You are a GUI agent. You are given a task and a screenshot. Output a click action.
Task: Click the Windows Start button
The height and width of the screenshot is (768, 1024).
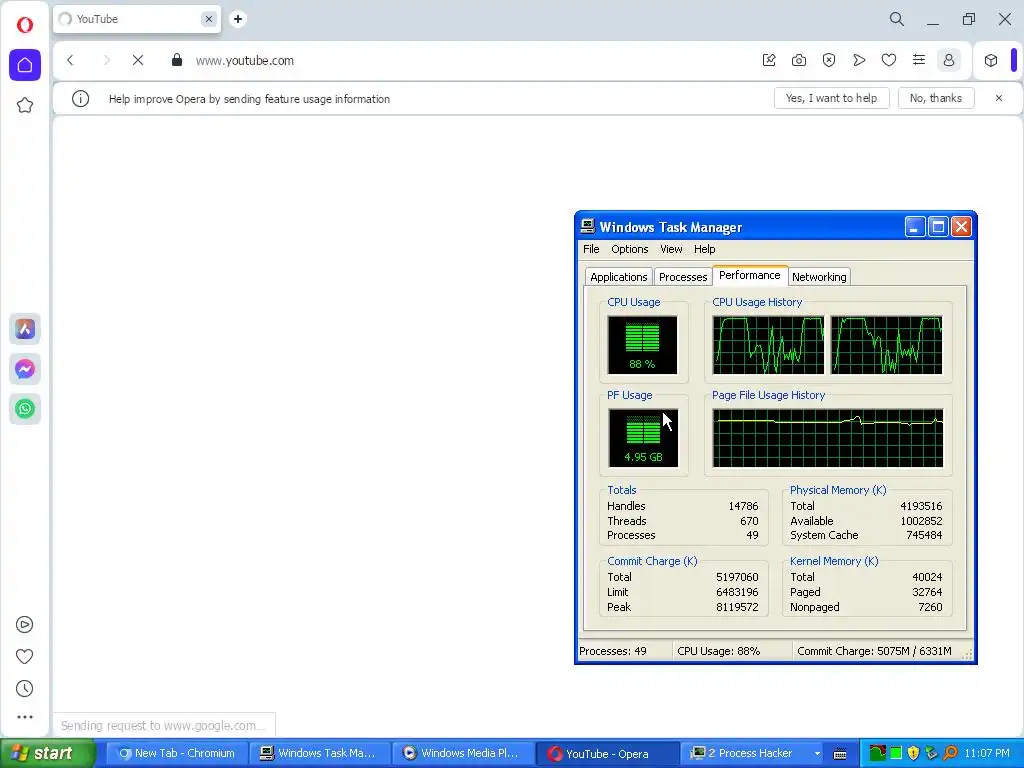pos(48,754)
